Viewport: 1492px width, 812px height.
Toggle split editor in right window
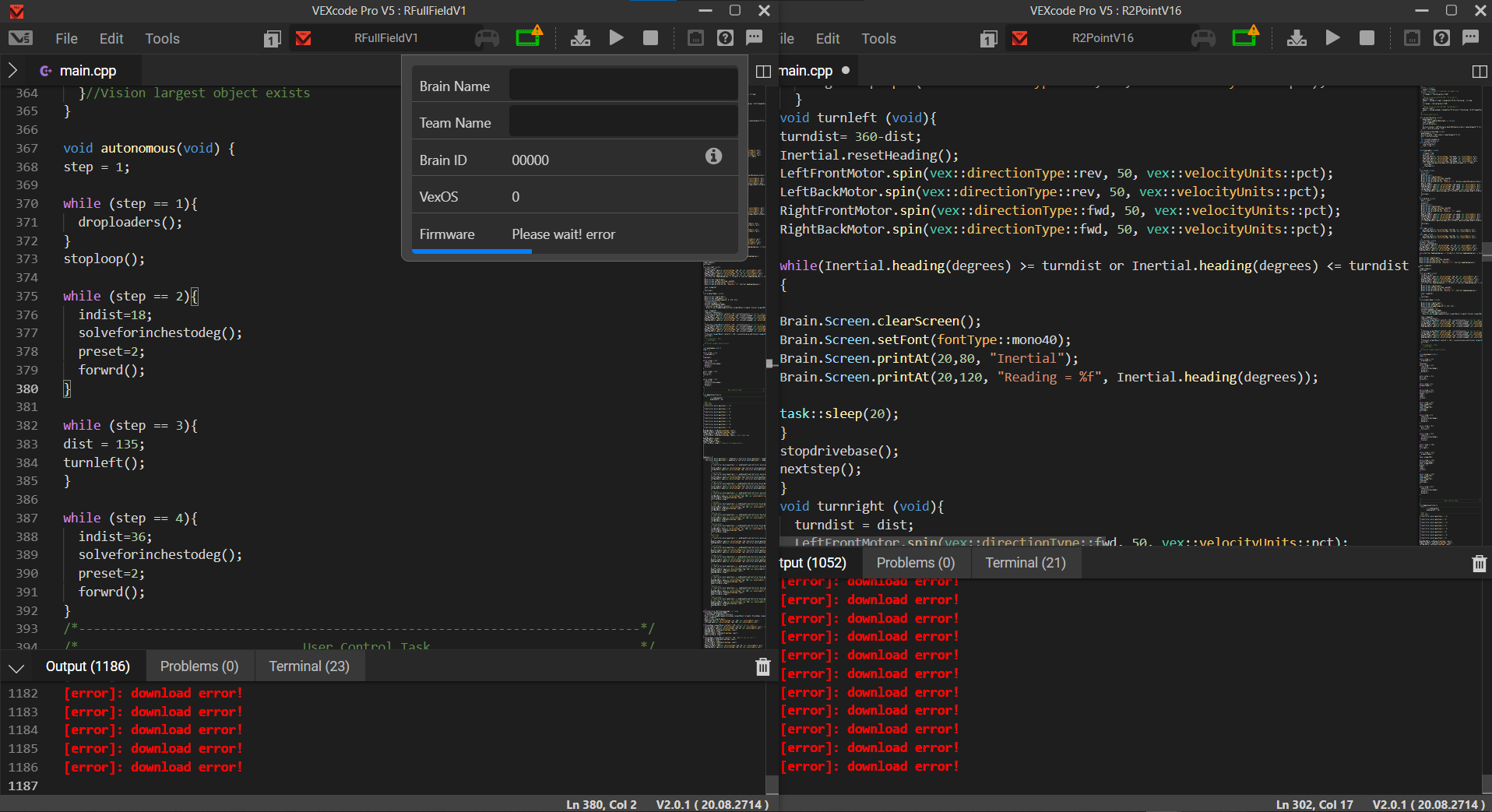(1480, 72)
